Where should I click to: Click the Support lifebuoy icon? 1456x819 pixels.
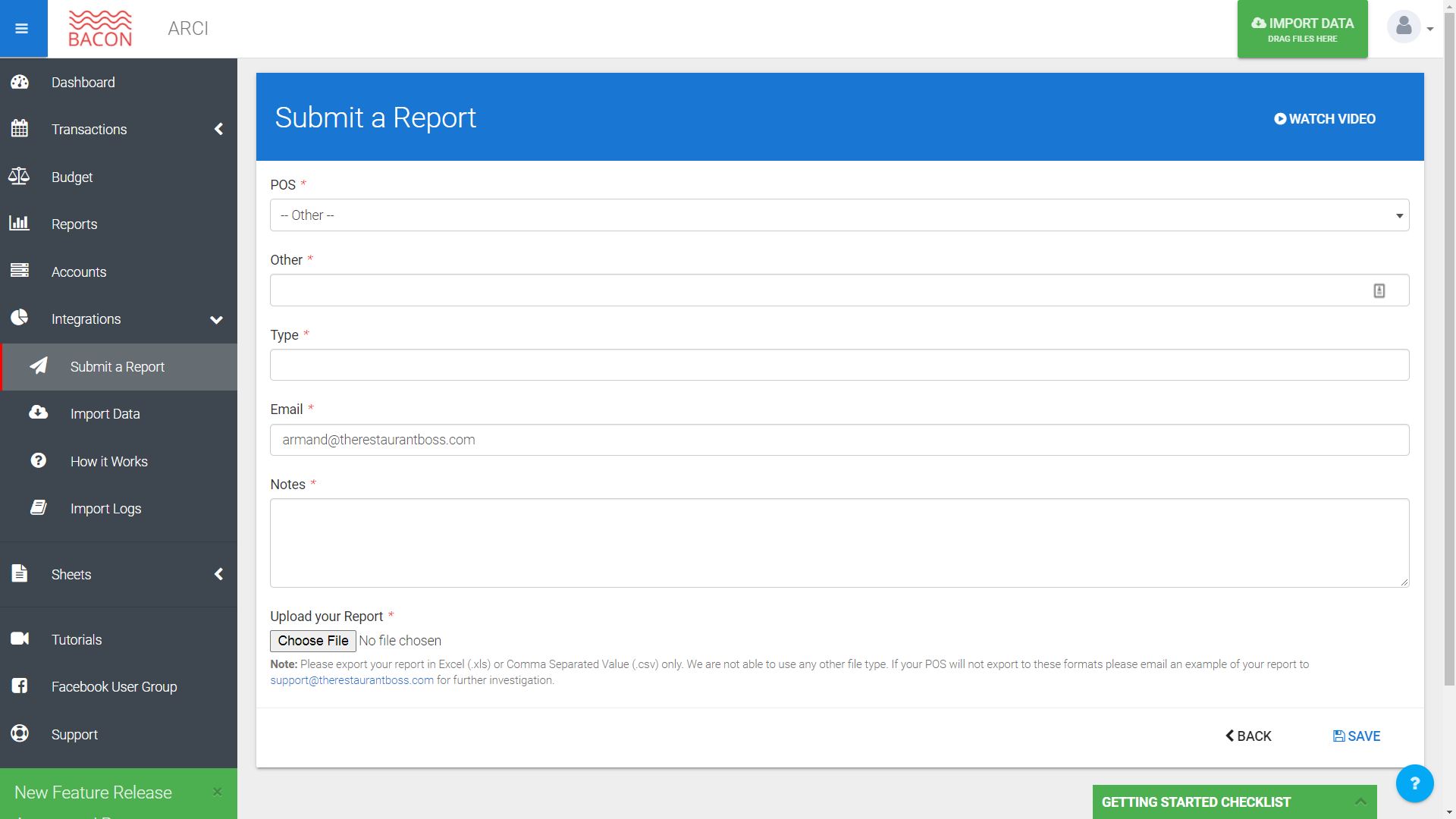click(20, 733)
